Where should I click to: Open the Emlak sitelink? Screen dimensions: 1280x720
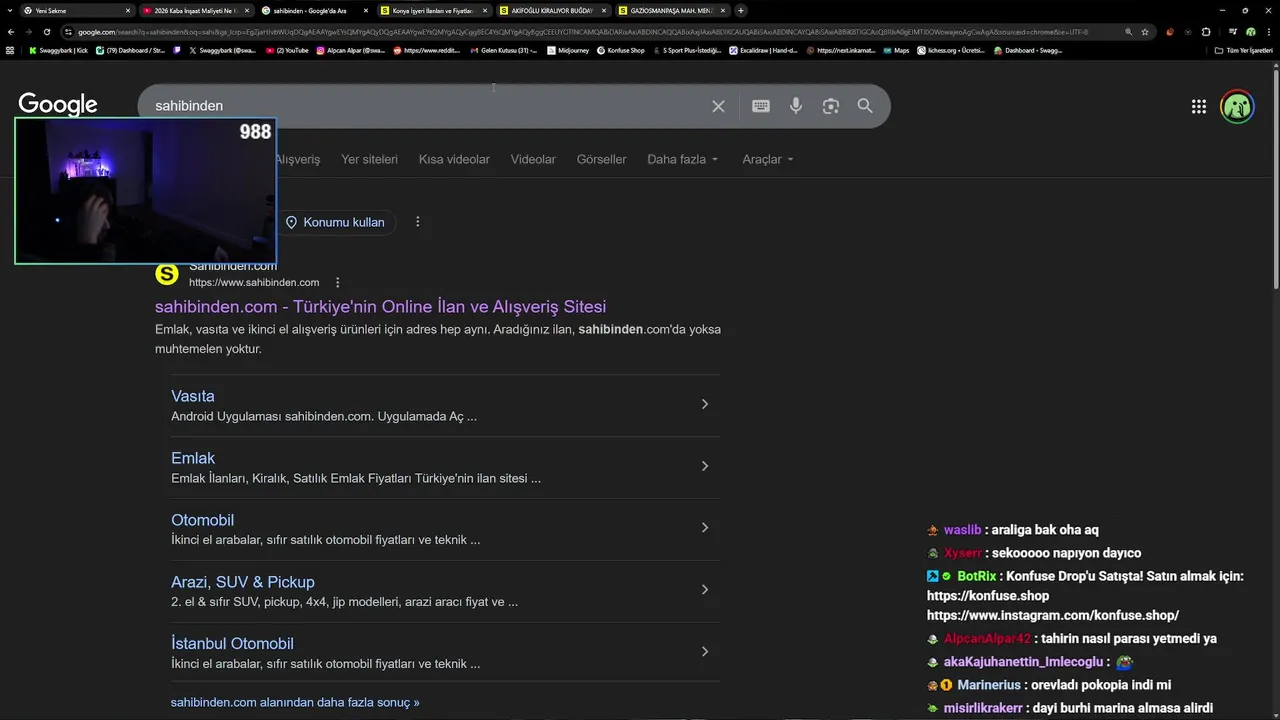[193, 458]
